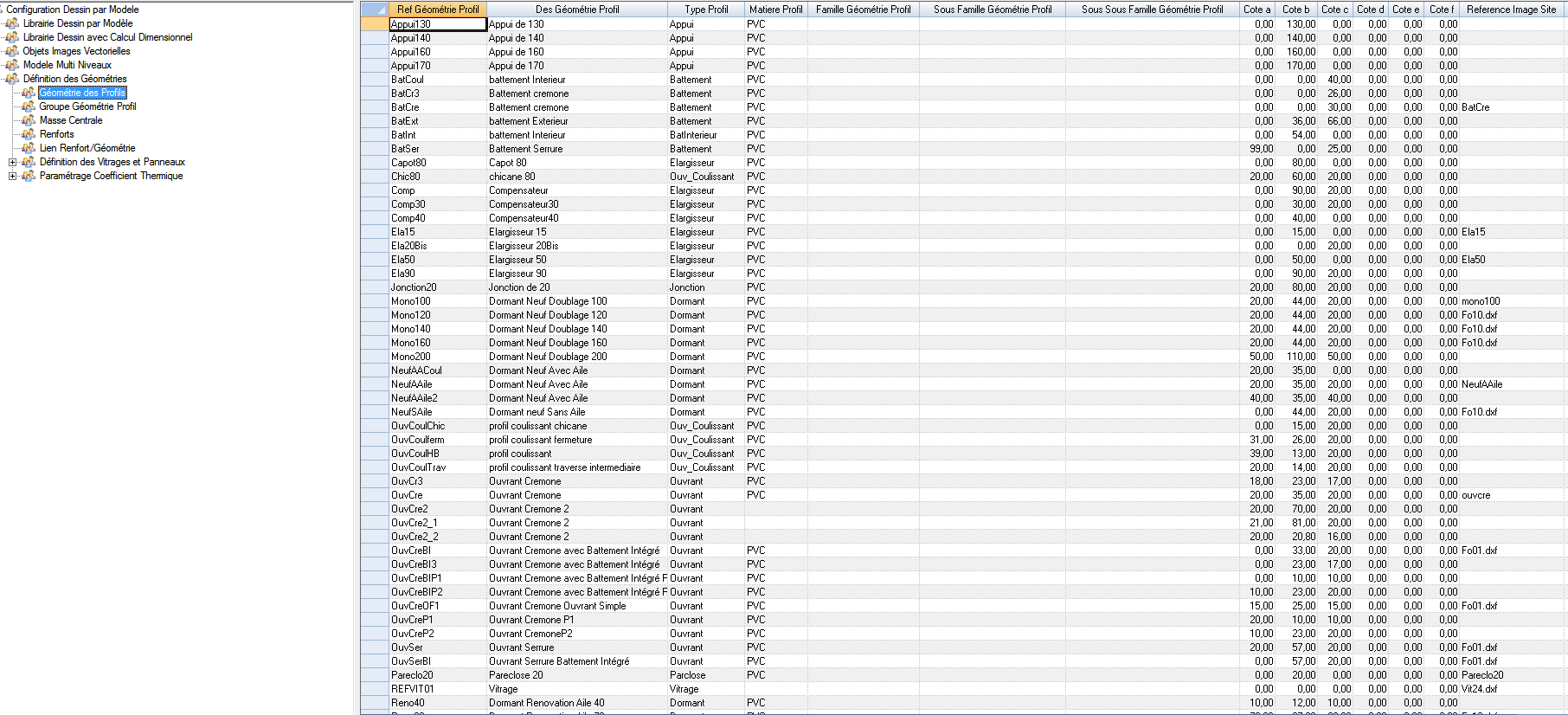This screenshot has height=715, width=1568.
Task: Click the Type Profil column header
Action: click(x=706, y=10)
